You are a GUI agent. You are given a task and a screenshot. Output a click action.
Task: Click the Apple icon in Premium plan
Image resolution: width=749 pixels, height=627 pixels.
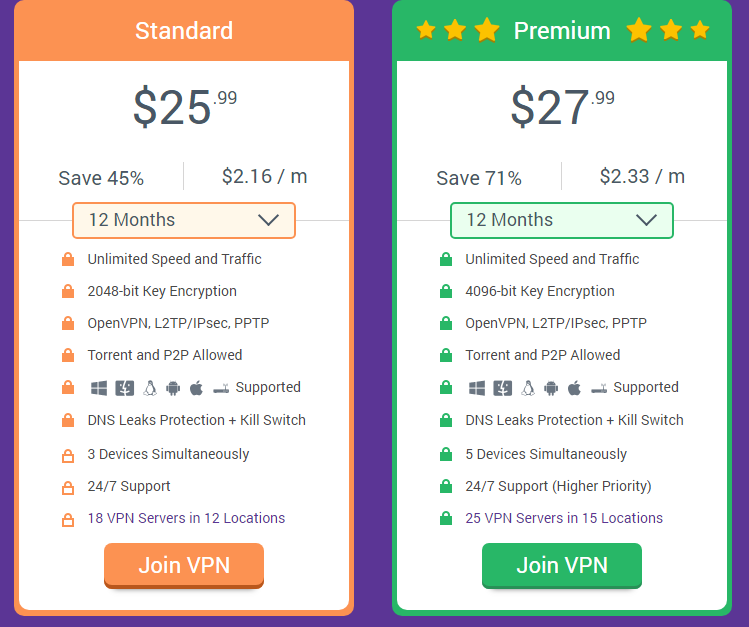pos(574,388)
